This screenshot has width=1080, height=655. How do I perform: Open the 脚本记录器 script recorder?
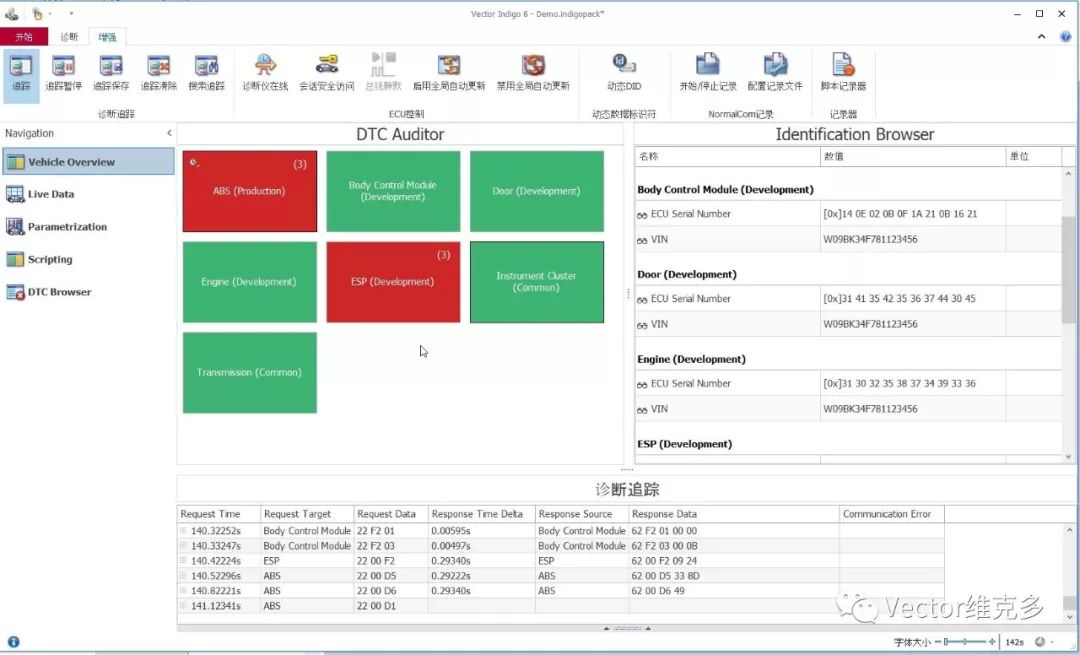(x=843, y=74)
